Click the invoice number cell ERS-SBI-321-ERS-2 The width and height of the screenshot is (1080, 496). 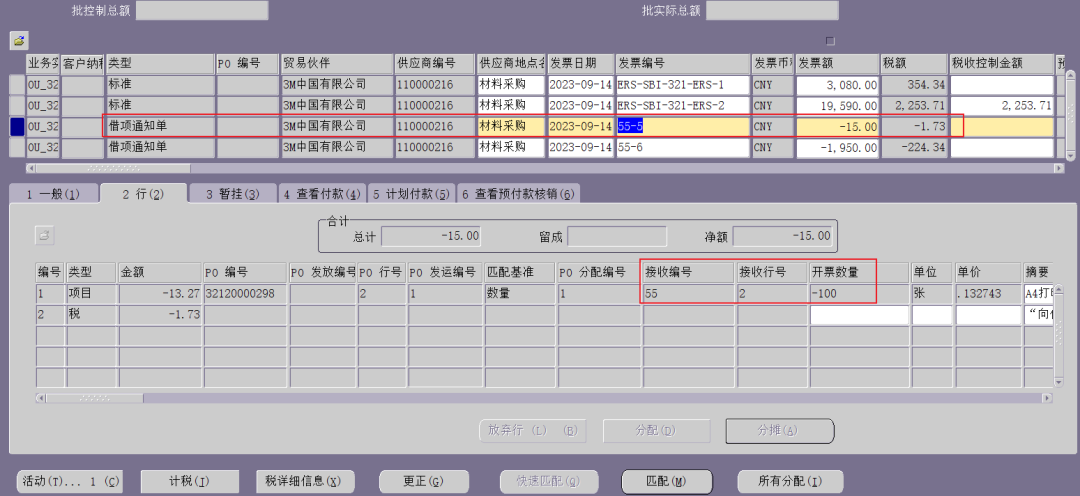click(683, 105)
